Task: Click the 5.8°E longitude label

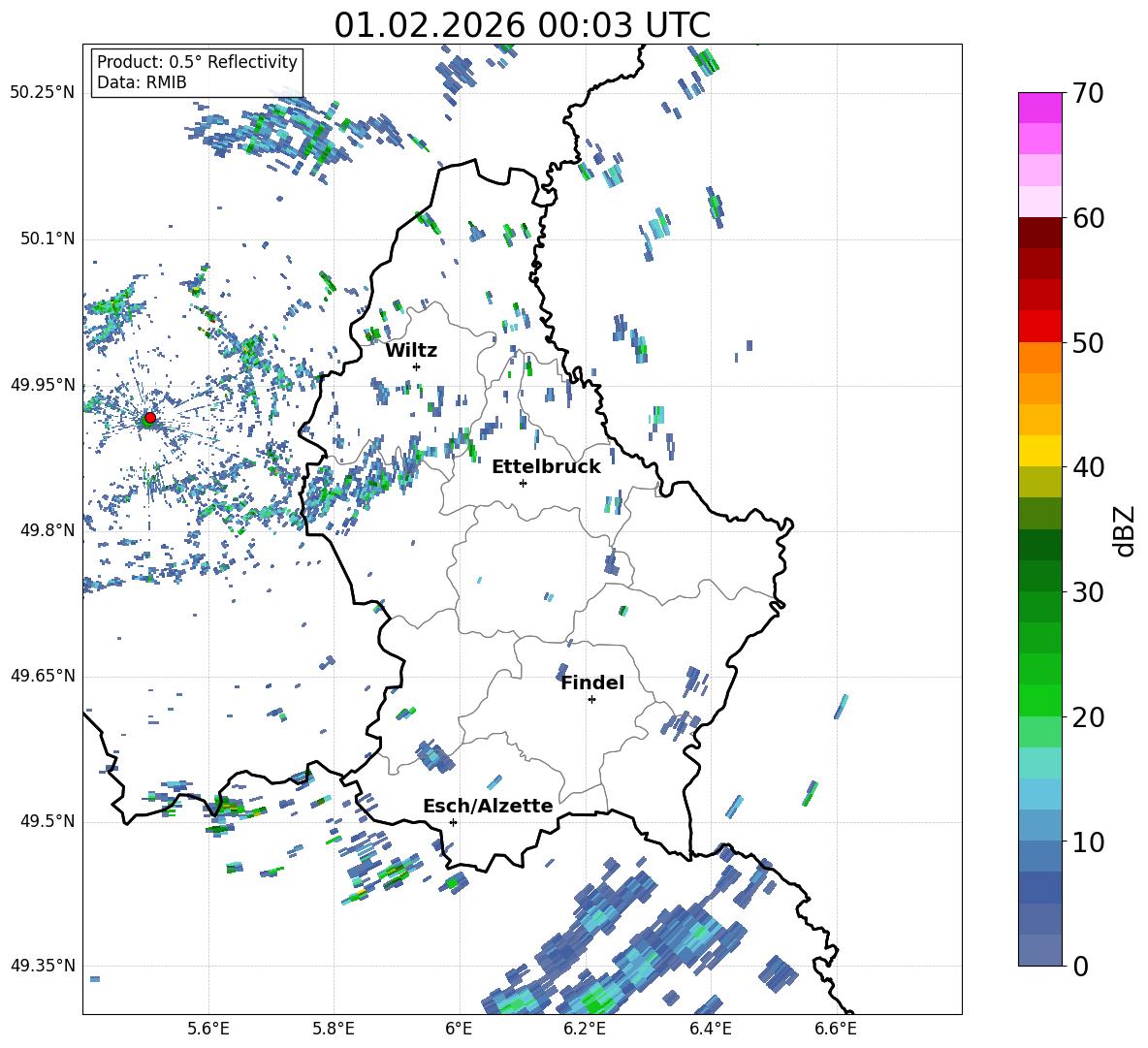Action: coord(334,1029)
